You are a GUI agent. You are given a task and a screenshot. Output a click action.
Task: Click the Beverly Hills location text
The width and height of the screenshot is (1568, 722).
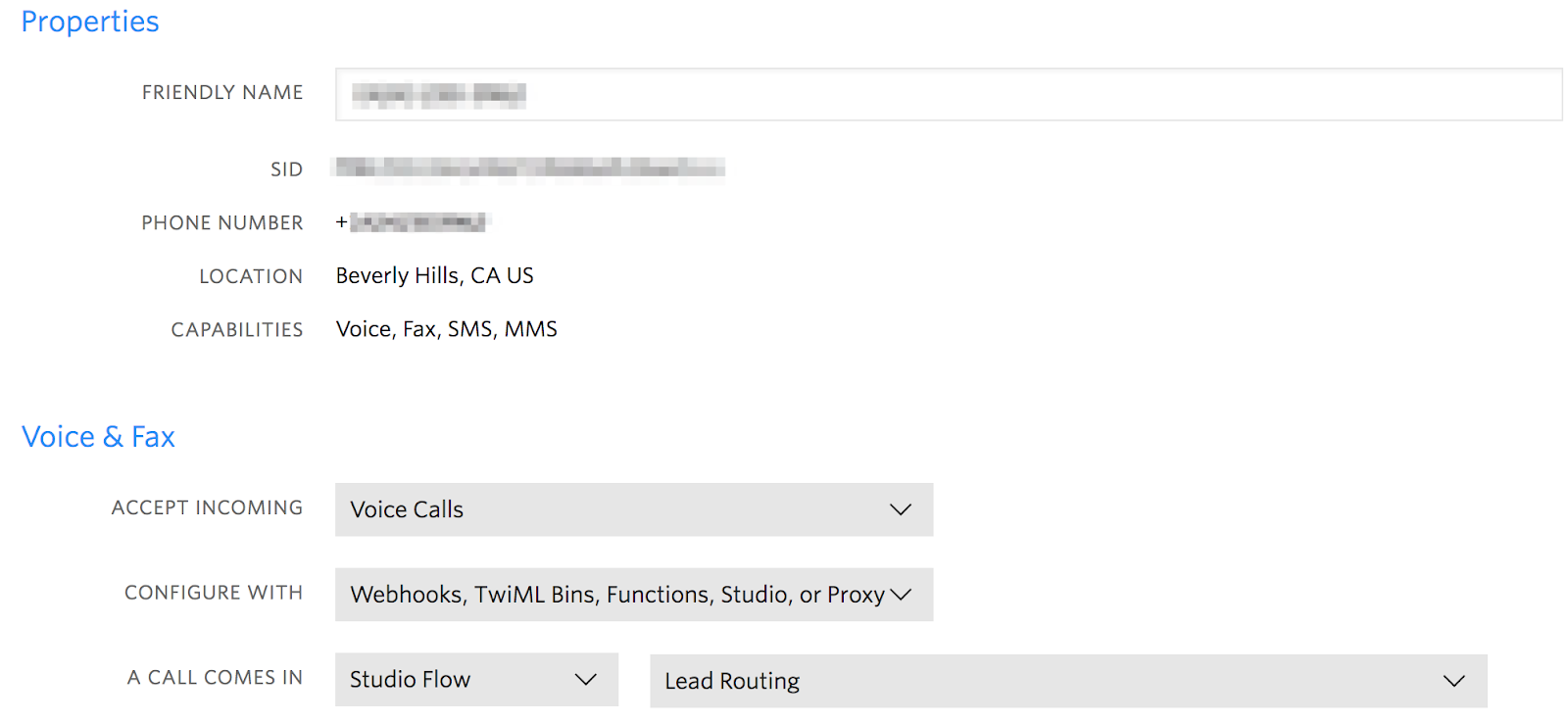coord(434,275)
